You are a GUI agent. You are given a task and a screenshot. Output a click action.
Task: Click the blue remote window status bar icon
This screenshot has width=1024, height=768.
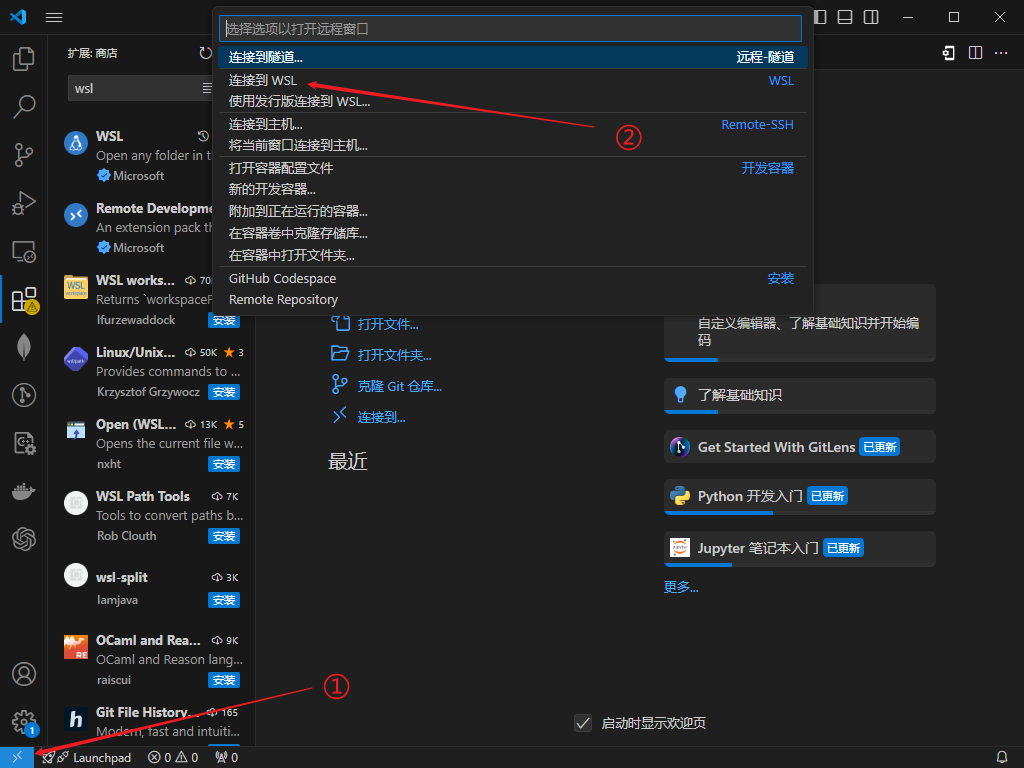coord(17,758)
